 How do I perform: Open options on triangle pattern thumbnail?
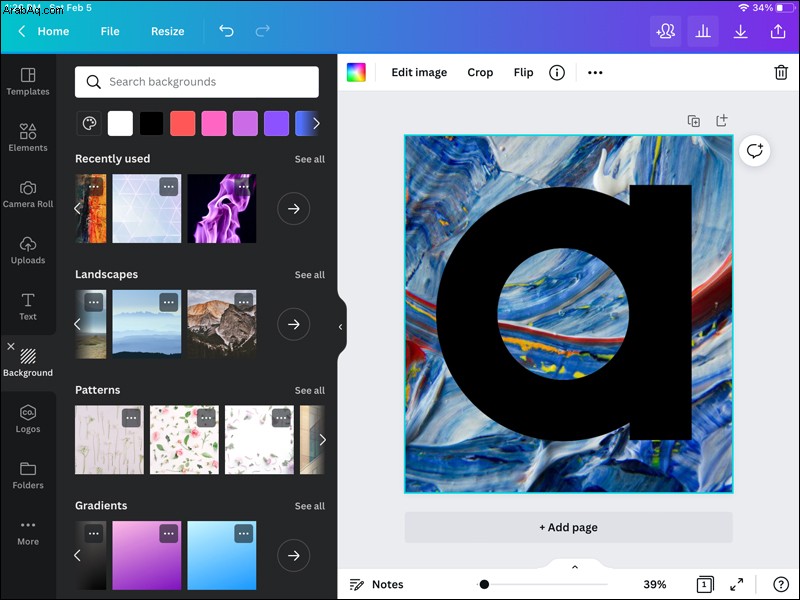pyautogui.click(x=169, y=186)
